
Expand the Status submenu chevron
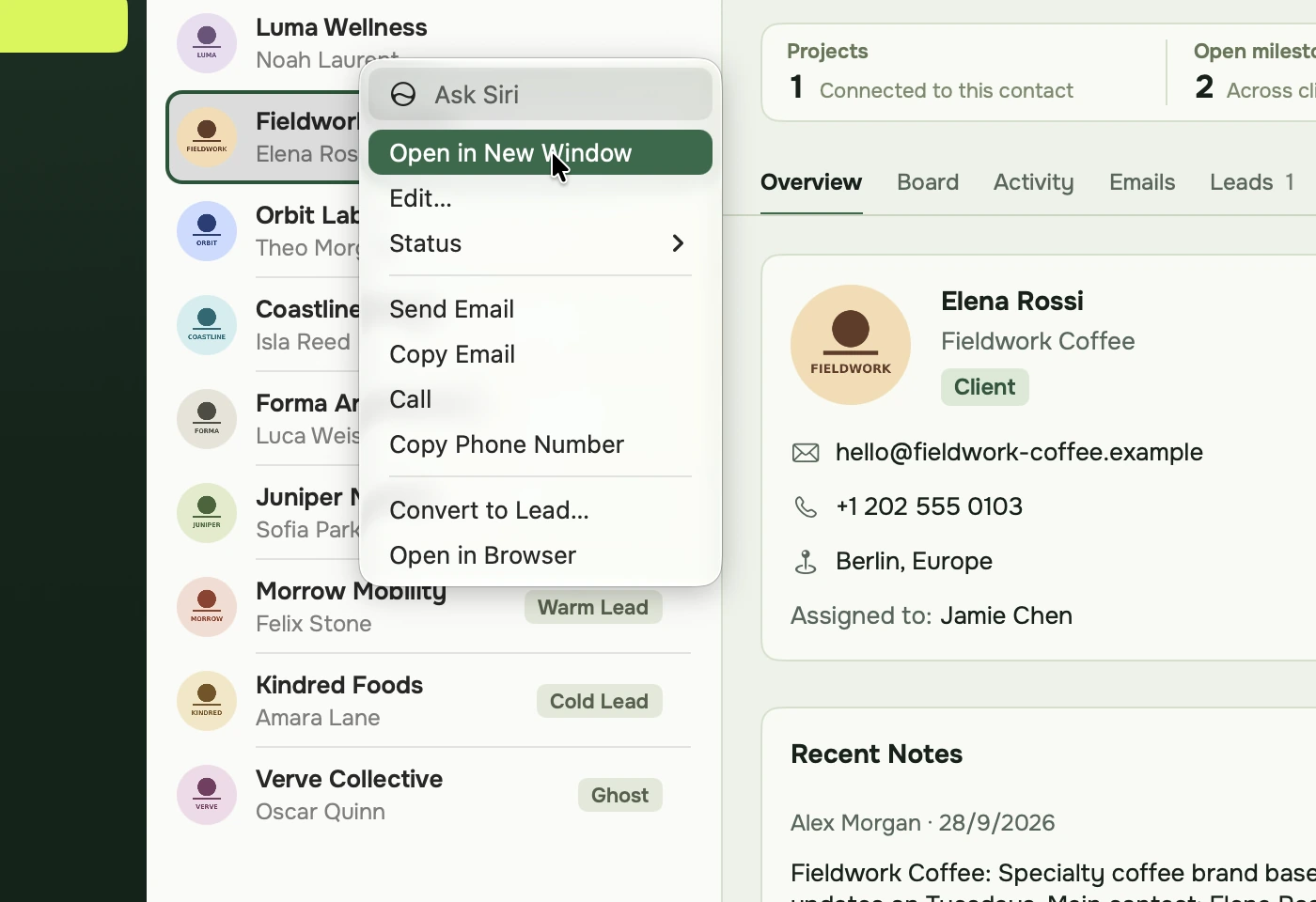click(678, 243)
